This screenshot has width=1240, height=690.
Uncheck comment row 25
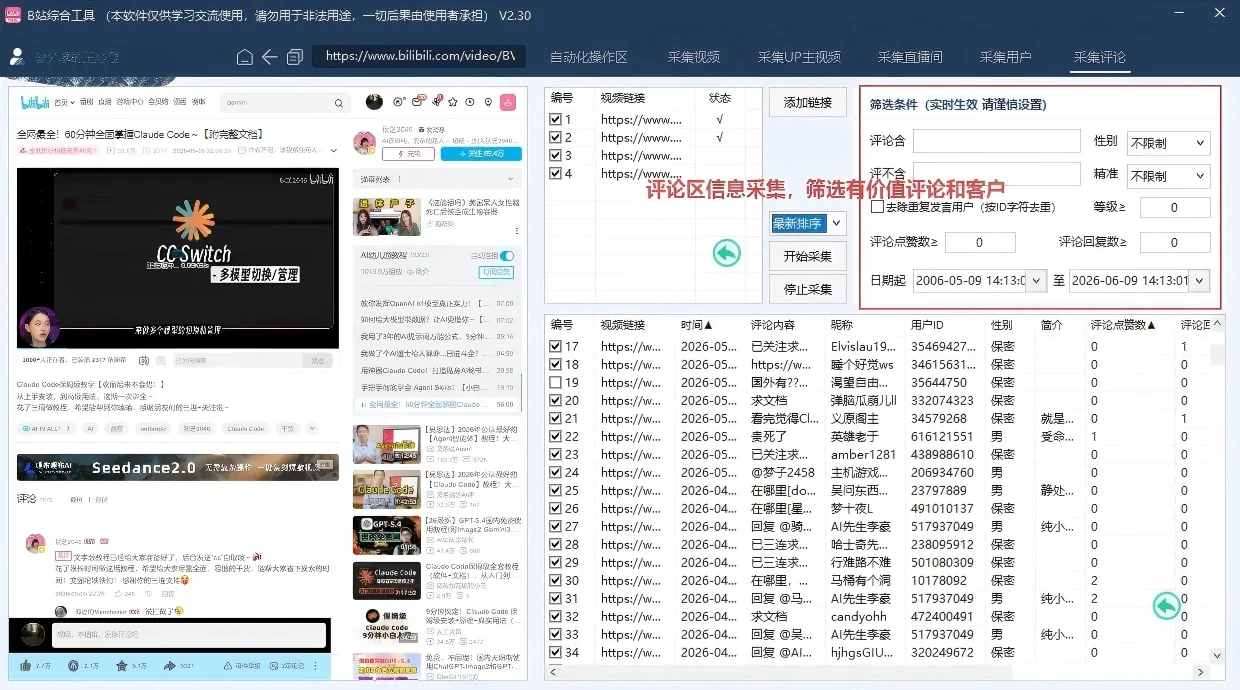click(x=555, y=490)
